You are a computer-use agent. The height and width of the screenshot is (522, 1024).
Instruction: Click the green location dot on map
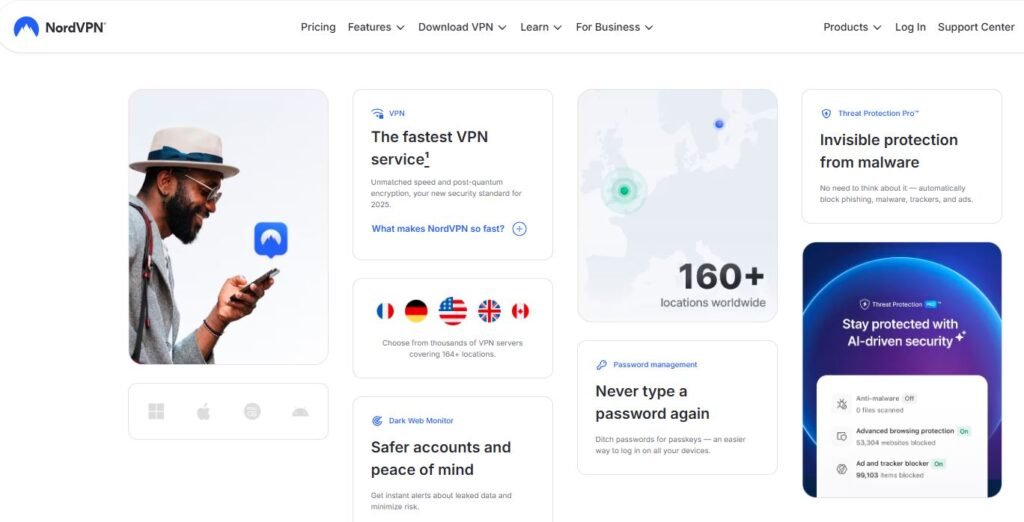point(624,191)
